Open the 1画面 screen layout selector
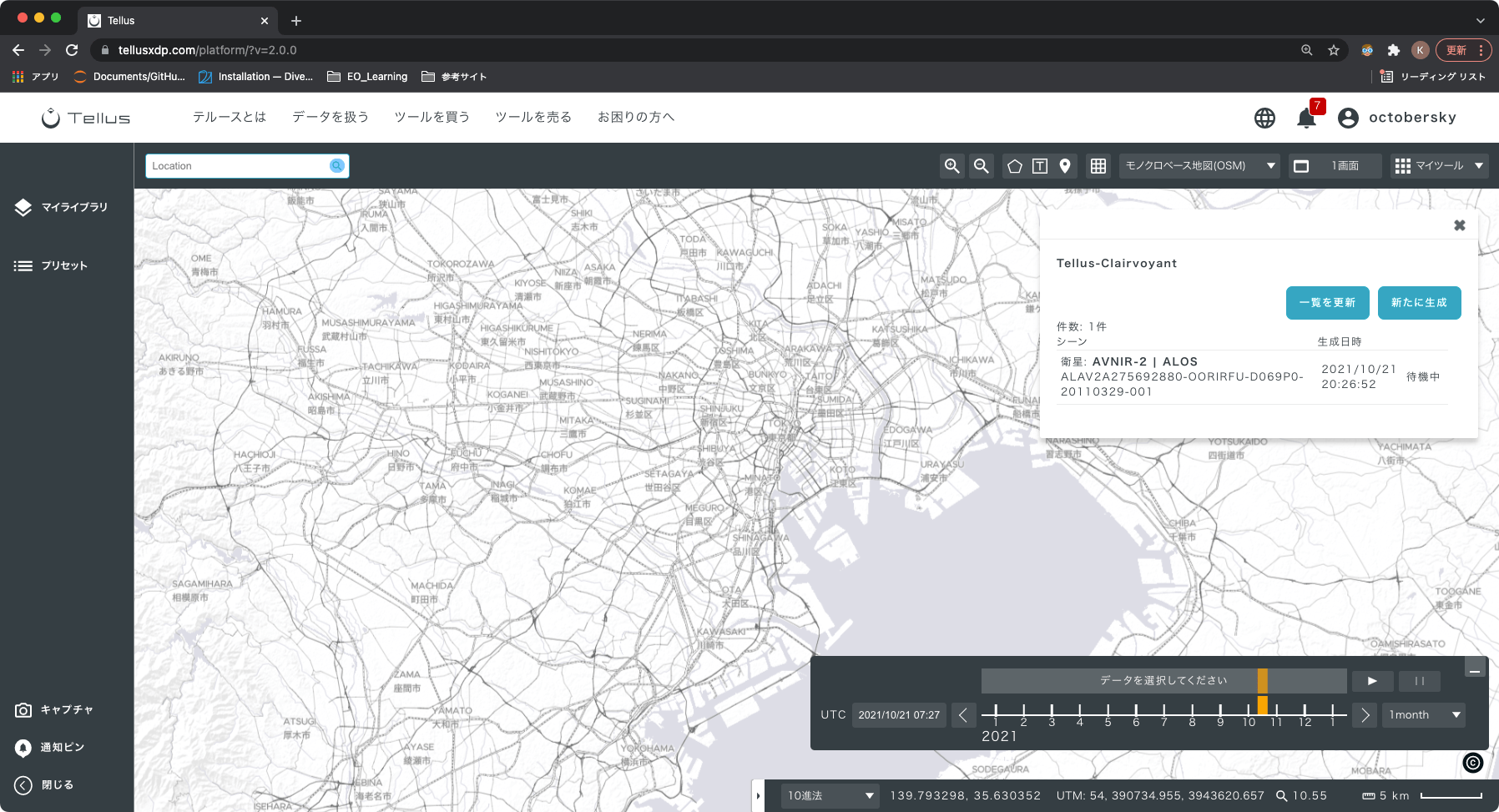Viewport: 1499px width, 812px height. tap(1335, 166)
